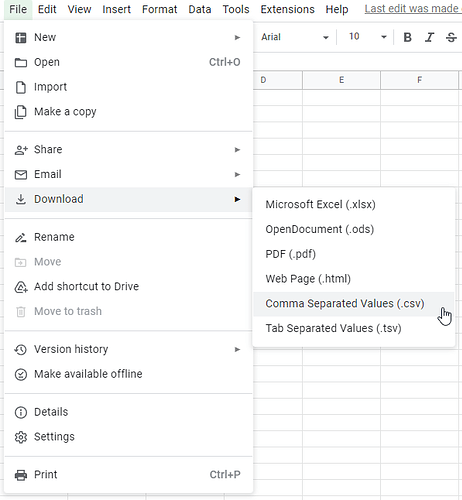Expand the Share submenu arrow
This screenshot has height=500, width=462.
(x=237, y=150)
